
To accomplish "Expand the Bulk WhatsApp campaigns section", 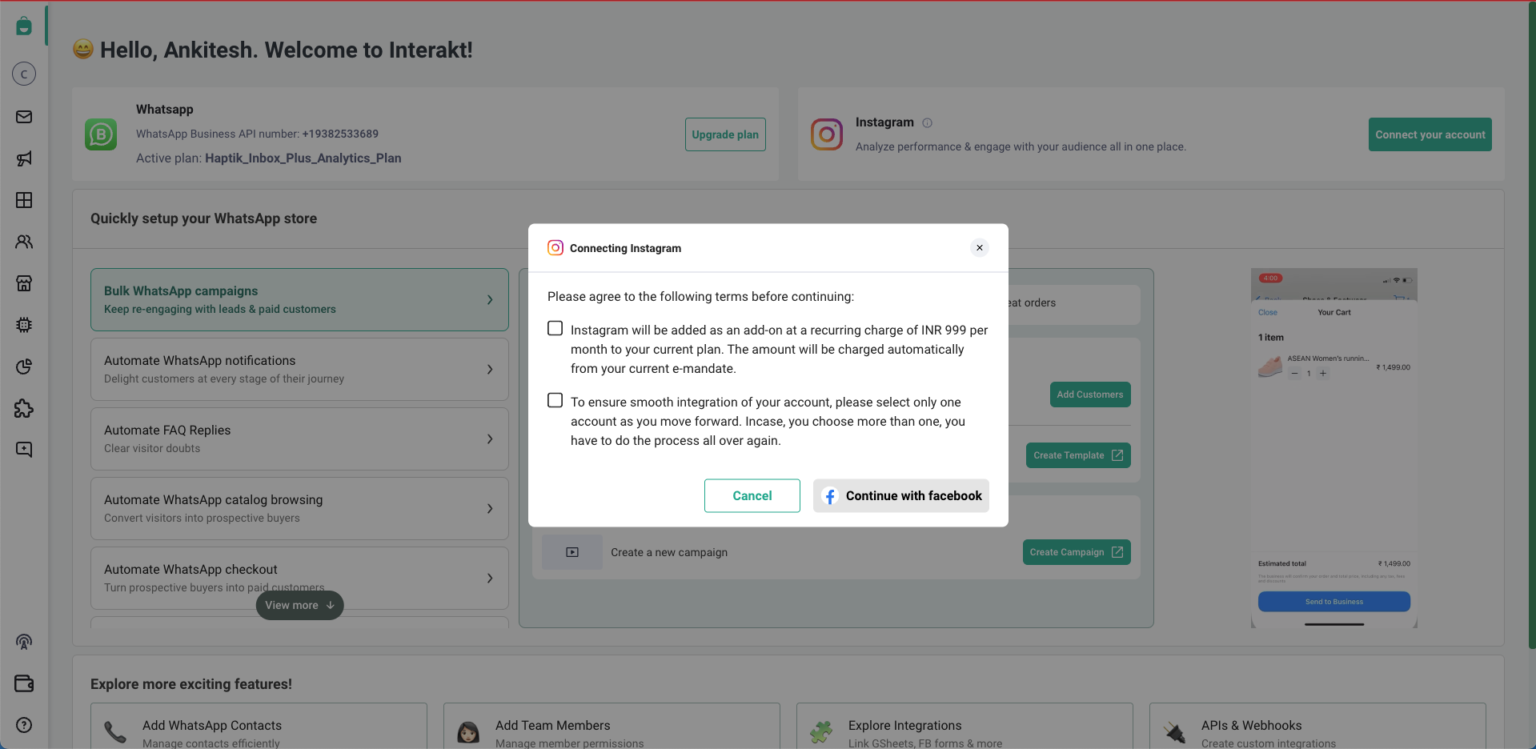I will point(490,299).
